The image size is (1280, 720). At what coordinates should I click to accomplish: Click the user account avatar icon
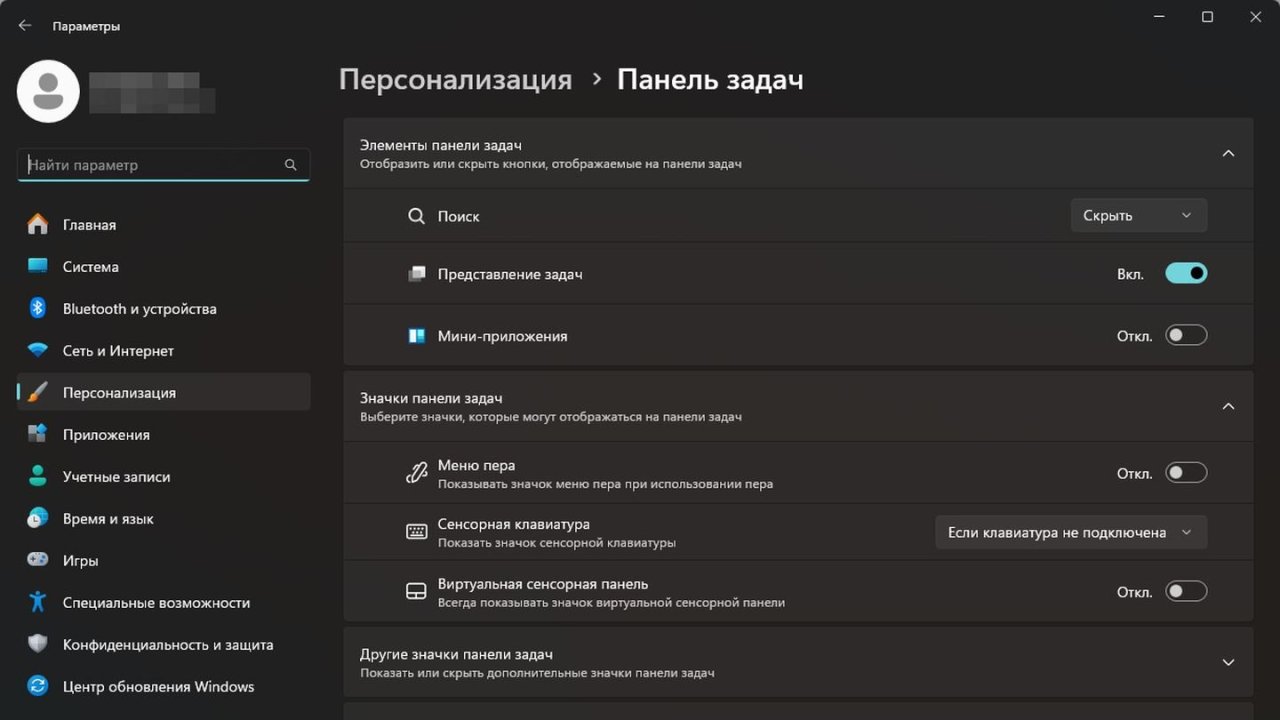(48, 91)
